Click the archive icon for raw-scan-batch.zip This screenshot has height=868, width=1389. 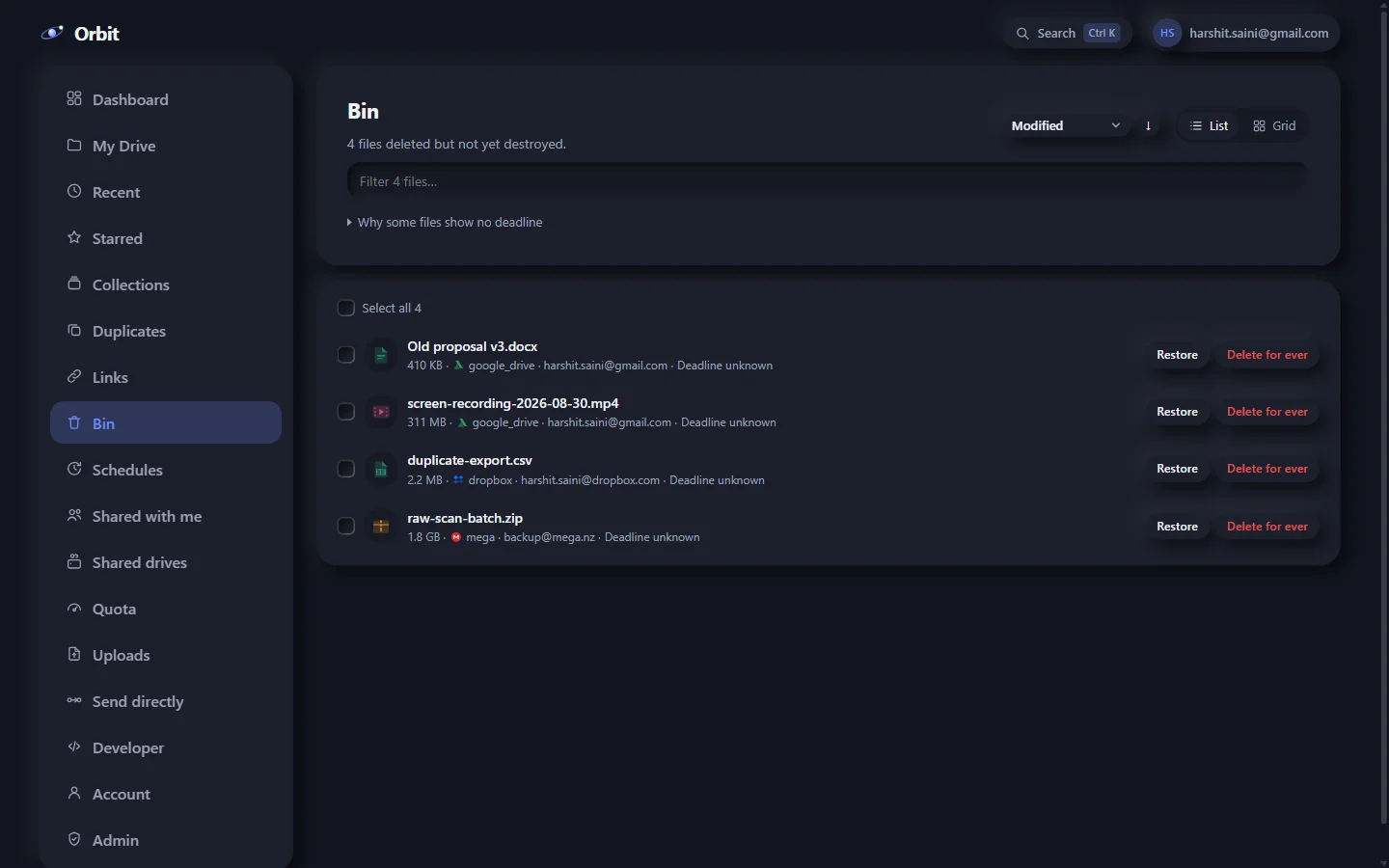point(381,527)
